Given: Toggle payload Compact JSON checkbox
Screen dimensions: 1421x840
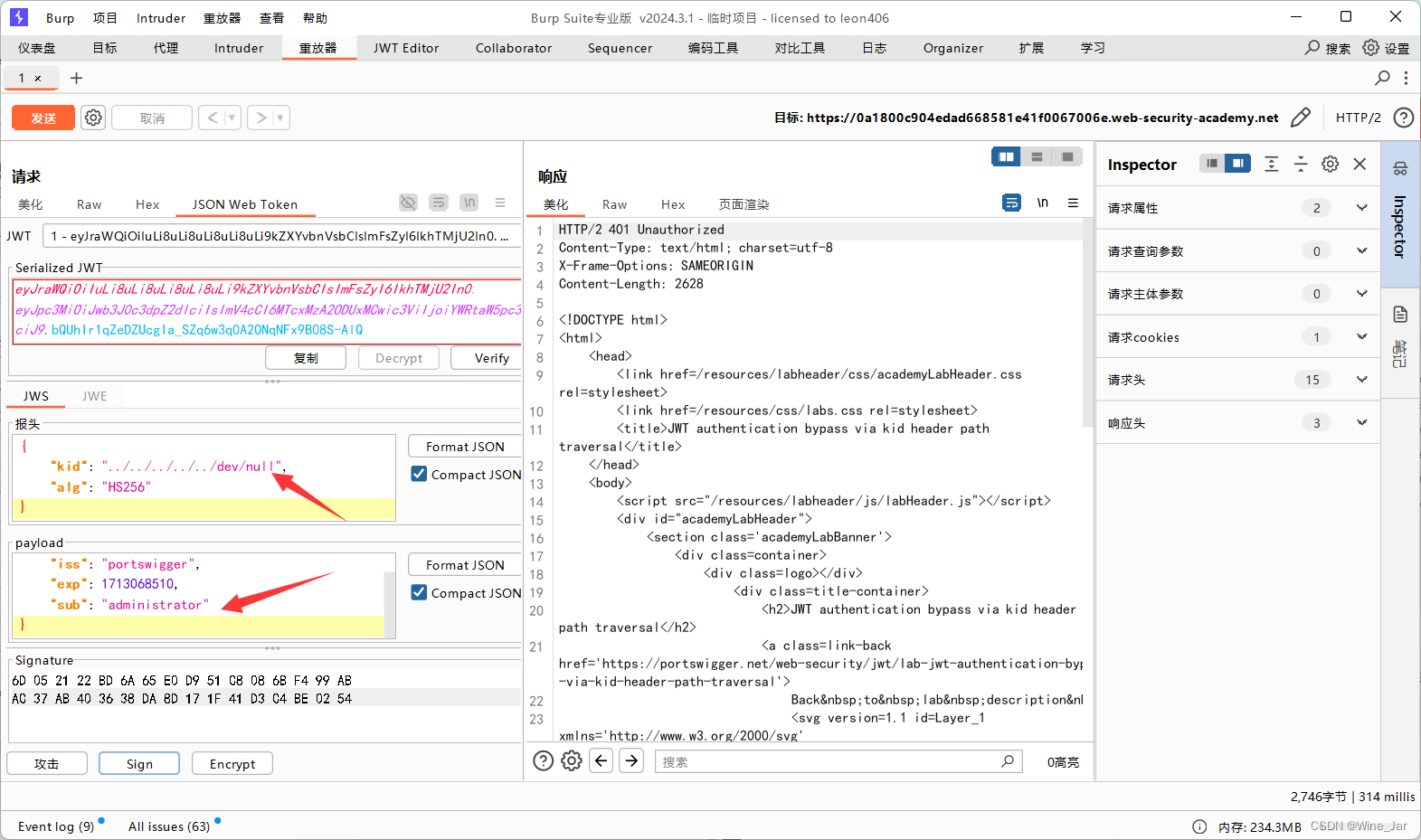Looking at the screenshot, I should coord(419,592).
